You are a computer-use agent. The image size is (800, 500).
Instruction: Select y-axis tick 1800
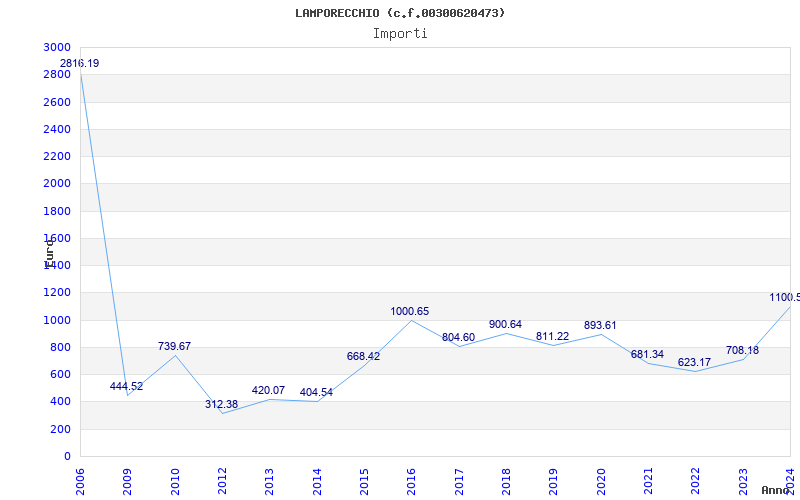click(x=57, y=211)
